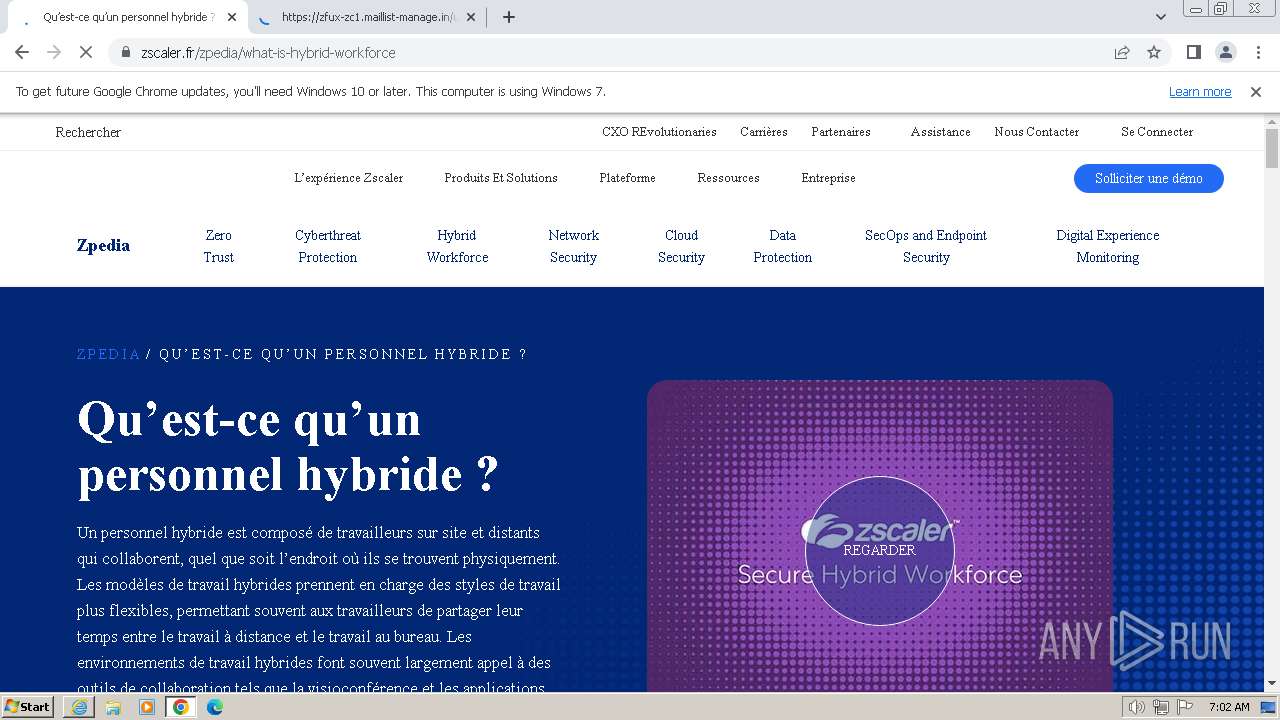Click the 7:02 AM system clock
Image resolution: width=1280 pixels, height=720 pixels.
(x=1229, y=707)
